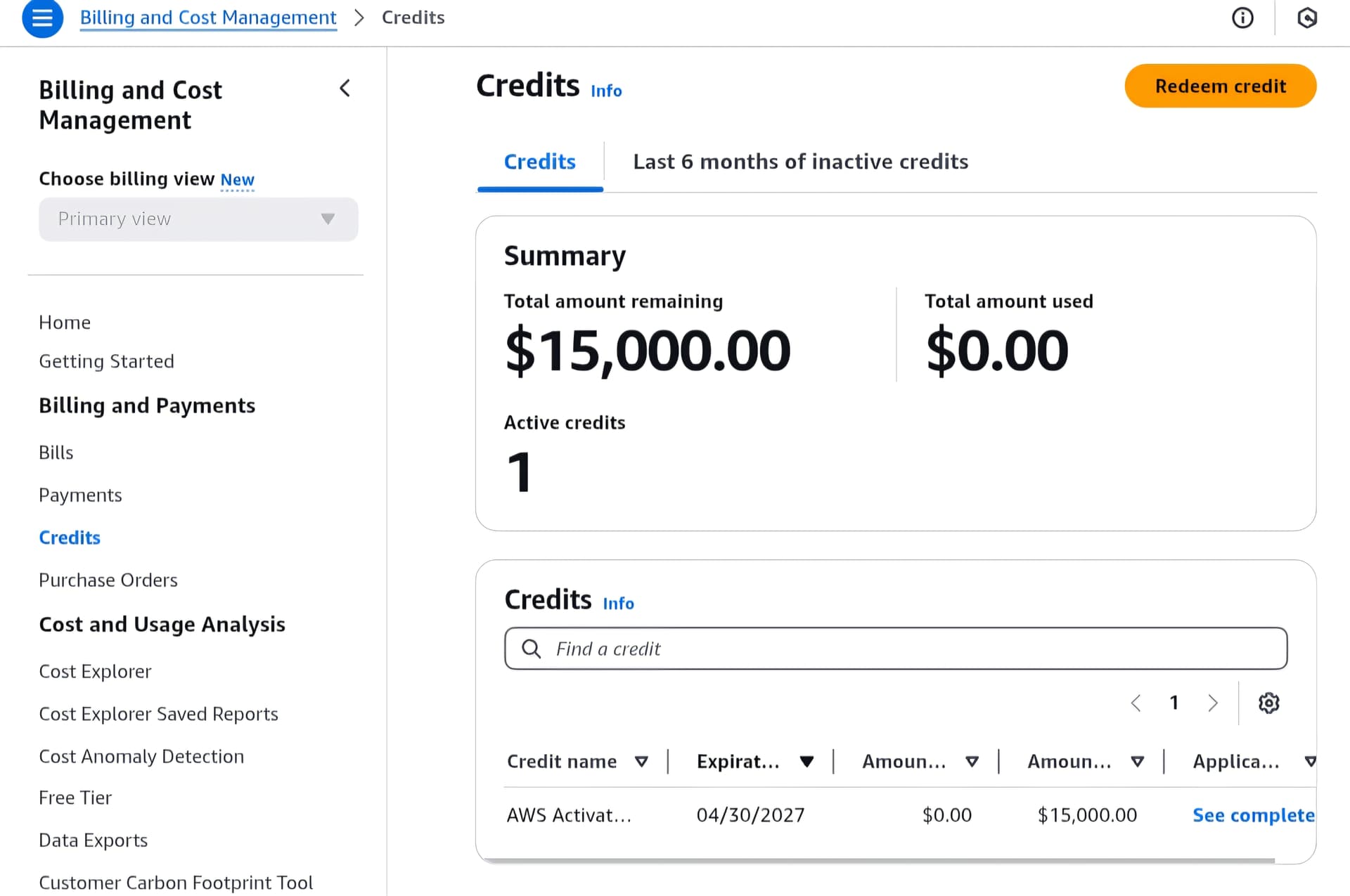1350x896 pixels.
Task: Click Info link in Credits table panel
Action: point(618,604)
